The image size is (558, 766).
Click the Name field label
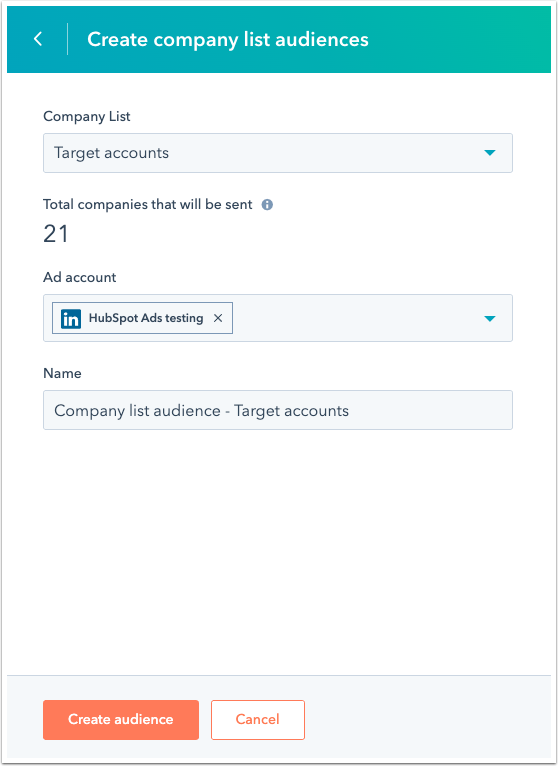(62, 373)
